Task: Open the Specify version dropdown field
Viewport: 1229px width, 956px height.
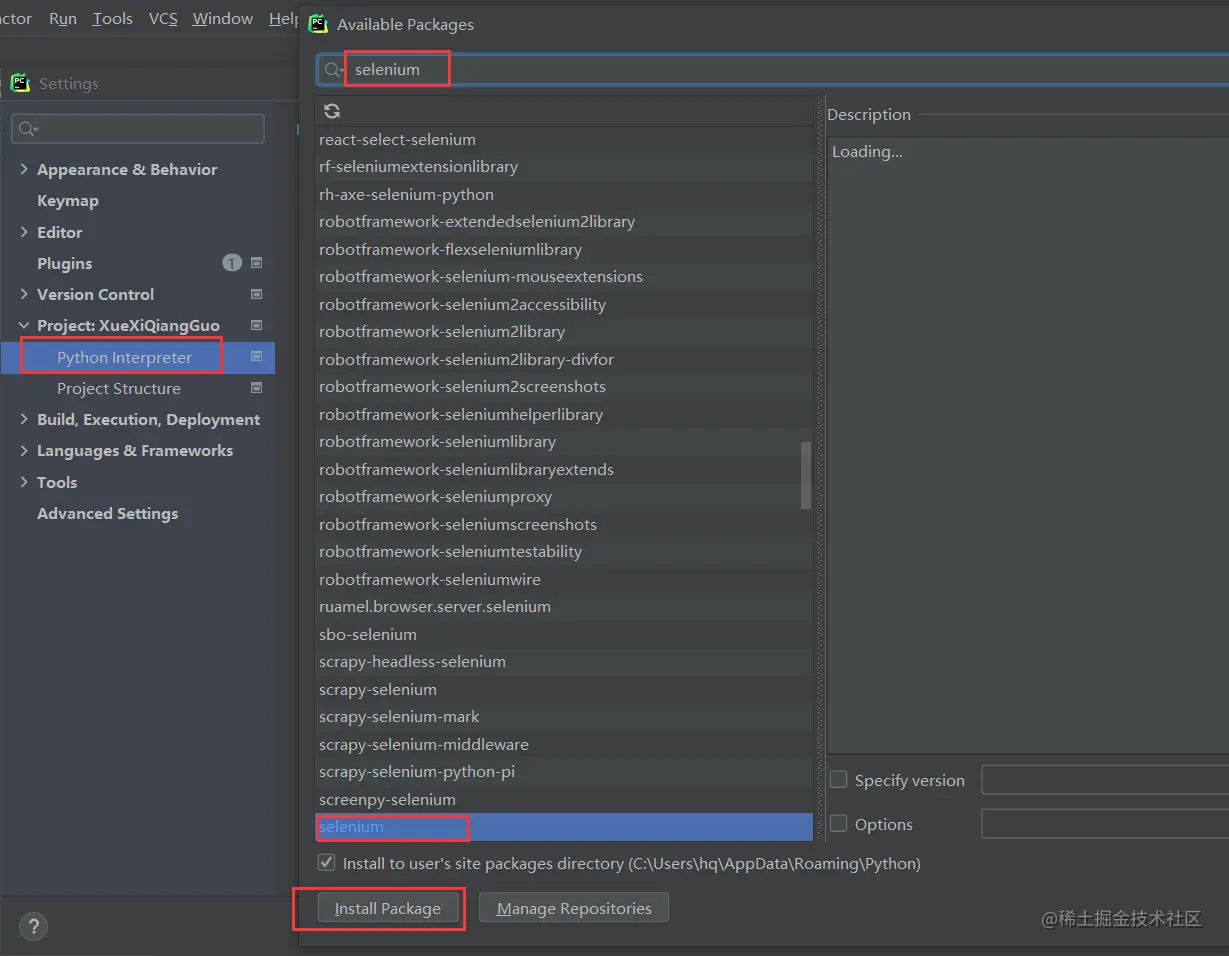Action: (1105, 779)
